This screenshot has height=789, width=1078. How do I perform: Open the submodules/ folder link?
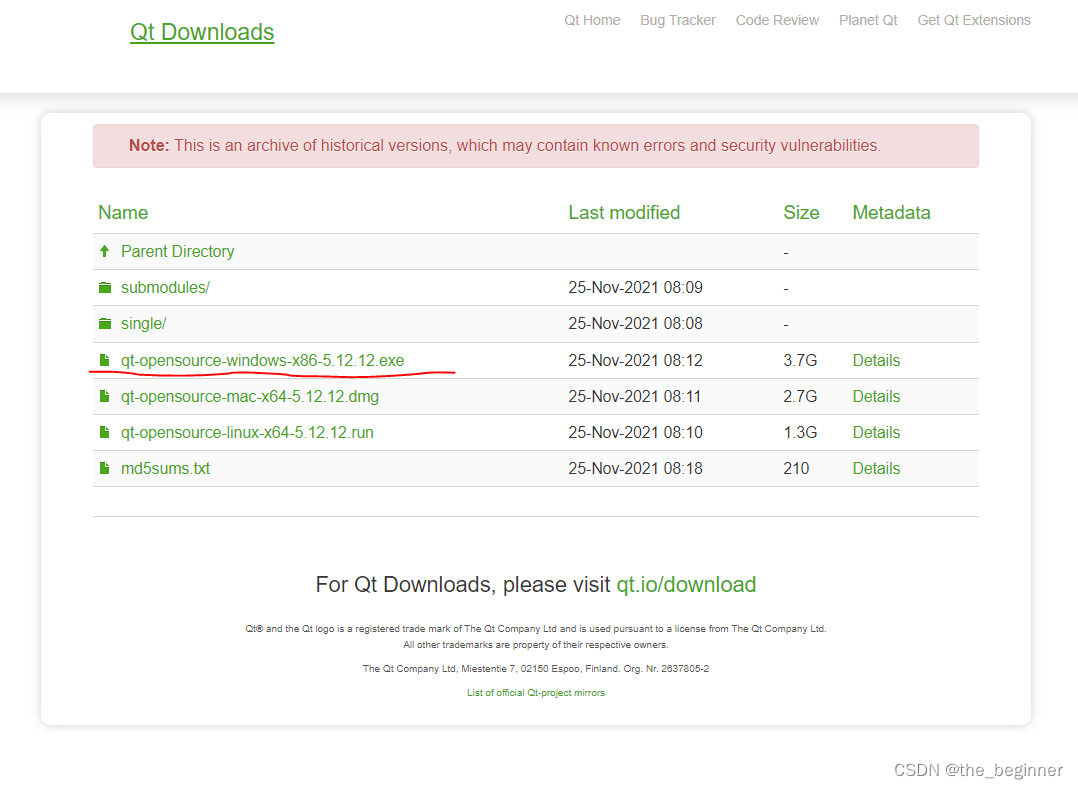tap(165, 287)
